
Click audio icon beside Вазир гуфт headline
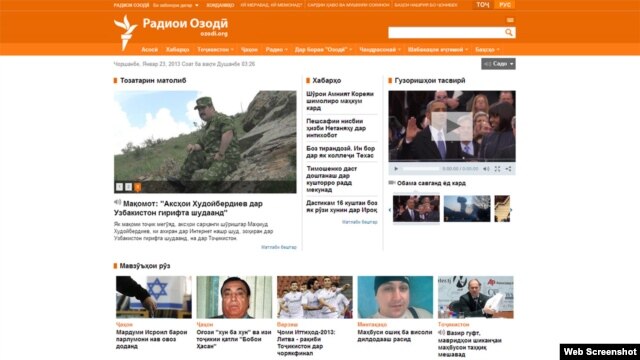[441, 333]
